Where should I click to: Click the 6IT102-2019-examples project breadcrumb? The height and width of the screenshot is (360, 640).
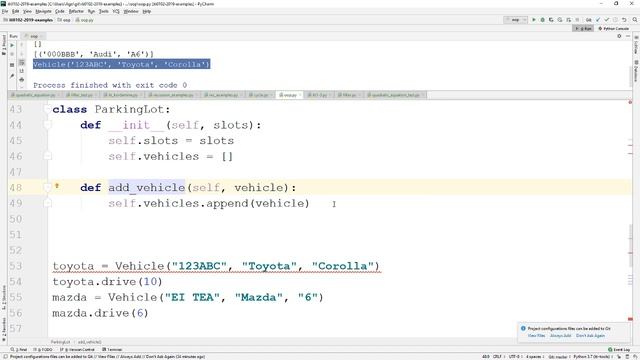point(29,20)
